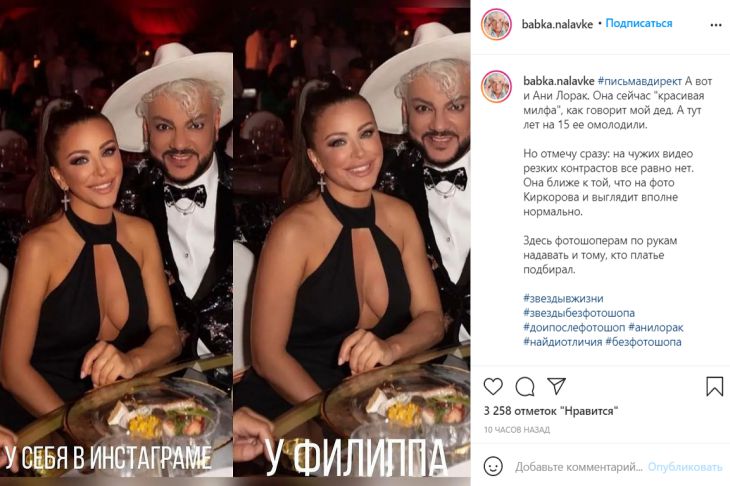Viewport: 730px width, 486px height.
Task: Open comments via speech bubble icon
Action: click(x=525, y=386)
